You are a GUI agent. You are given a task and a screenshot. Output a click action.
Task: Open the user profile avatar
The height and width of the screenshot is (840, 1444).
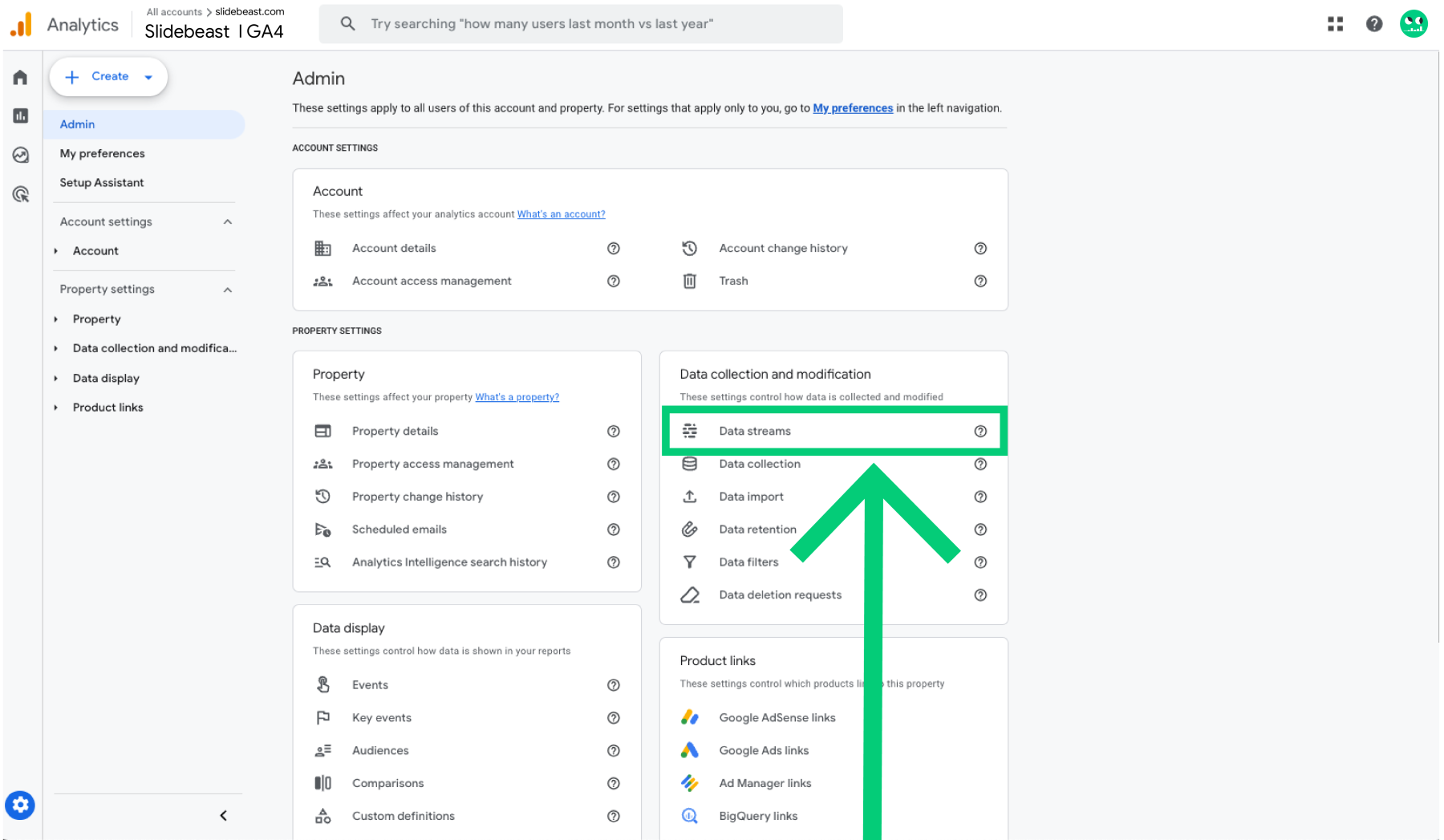click(x=1414, y=24)
